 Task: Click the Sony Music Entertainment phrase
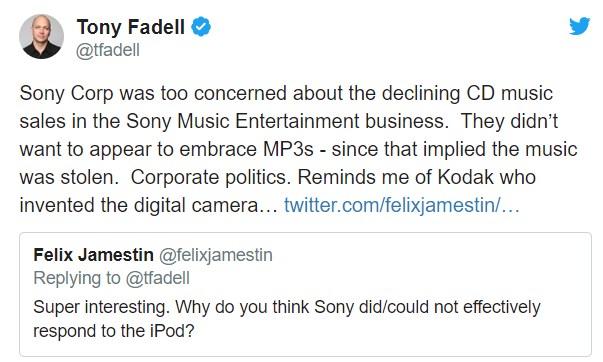point(243,121)
